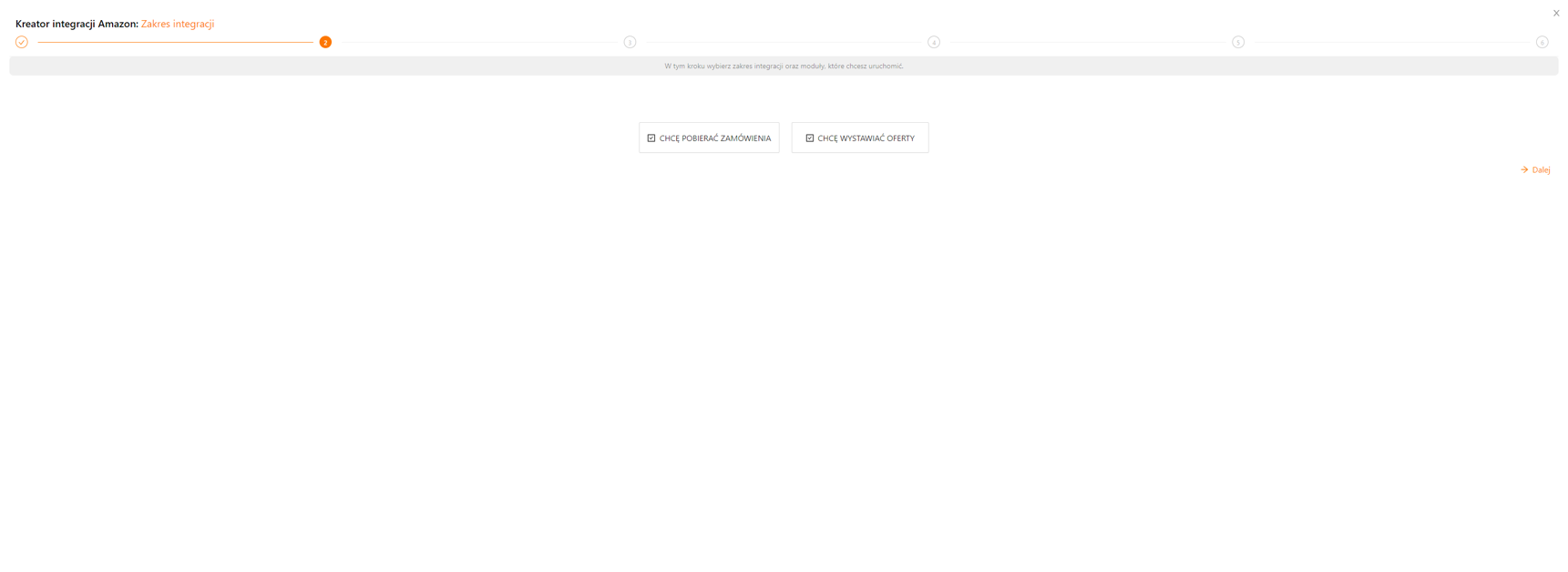
Task: Click the 'Kreator integracji Amazon:' title
Action: pos(77,24)
